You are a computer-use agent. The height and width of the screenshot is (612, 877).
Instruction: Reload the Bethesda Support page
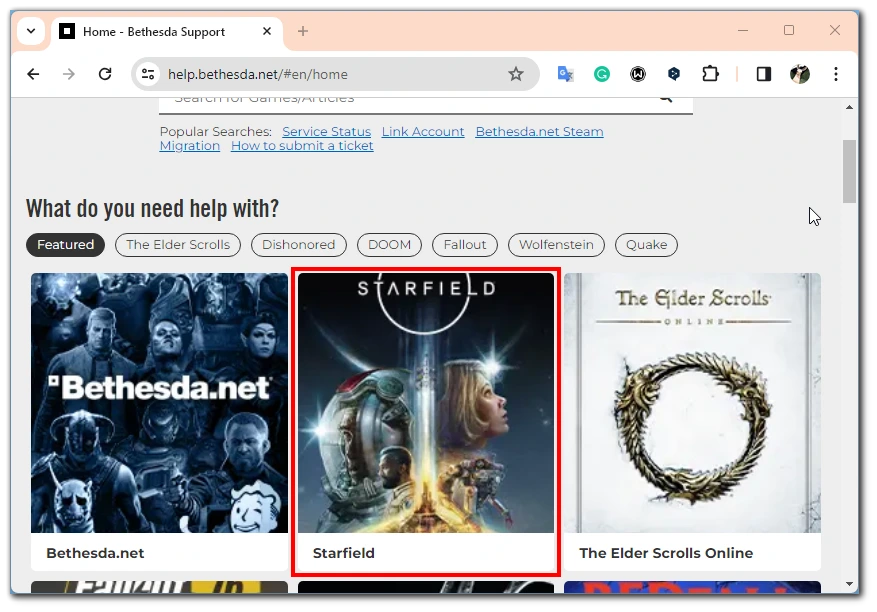[105, 74]
